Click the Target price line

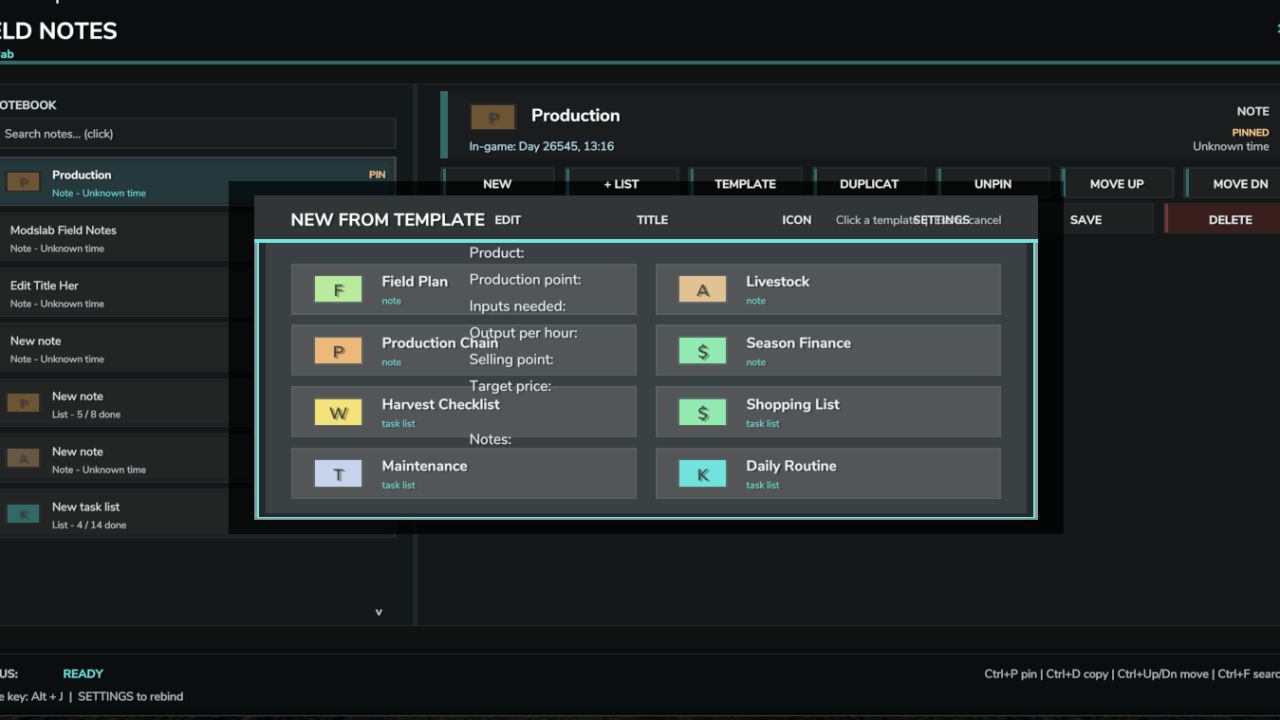[510, 385]
